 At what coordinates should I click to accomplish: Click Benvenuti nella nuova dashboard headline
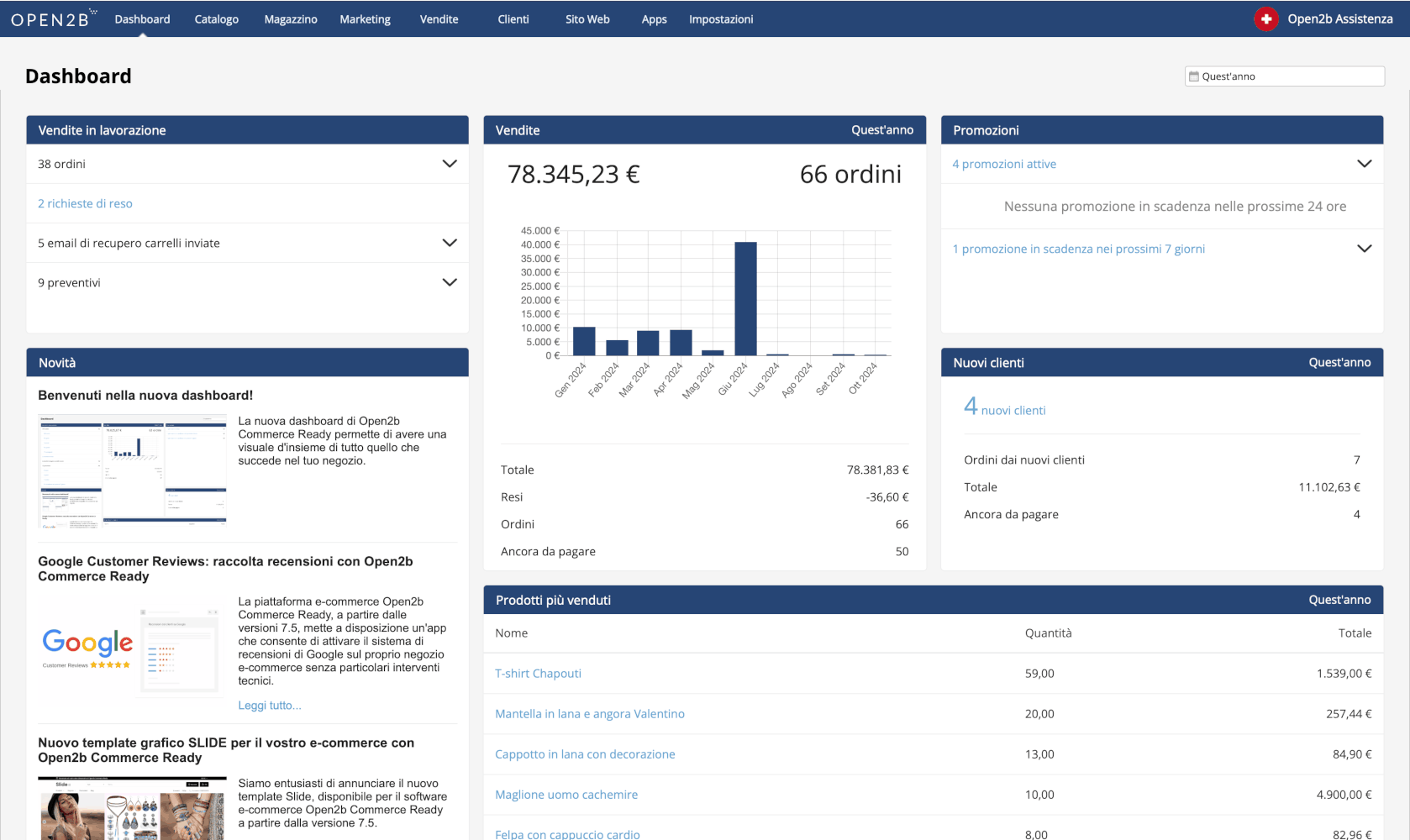pos(145,396)
